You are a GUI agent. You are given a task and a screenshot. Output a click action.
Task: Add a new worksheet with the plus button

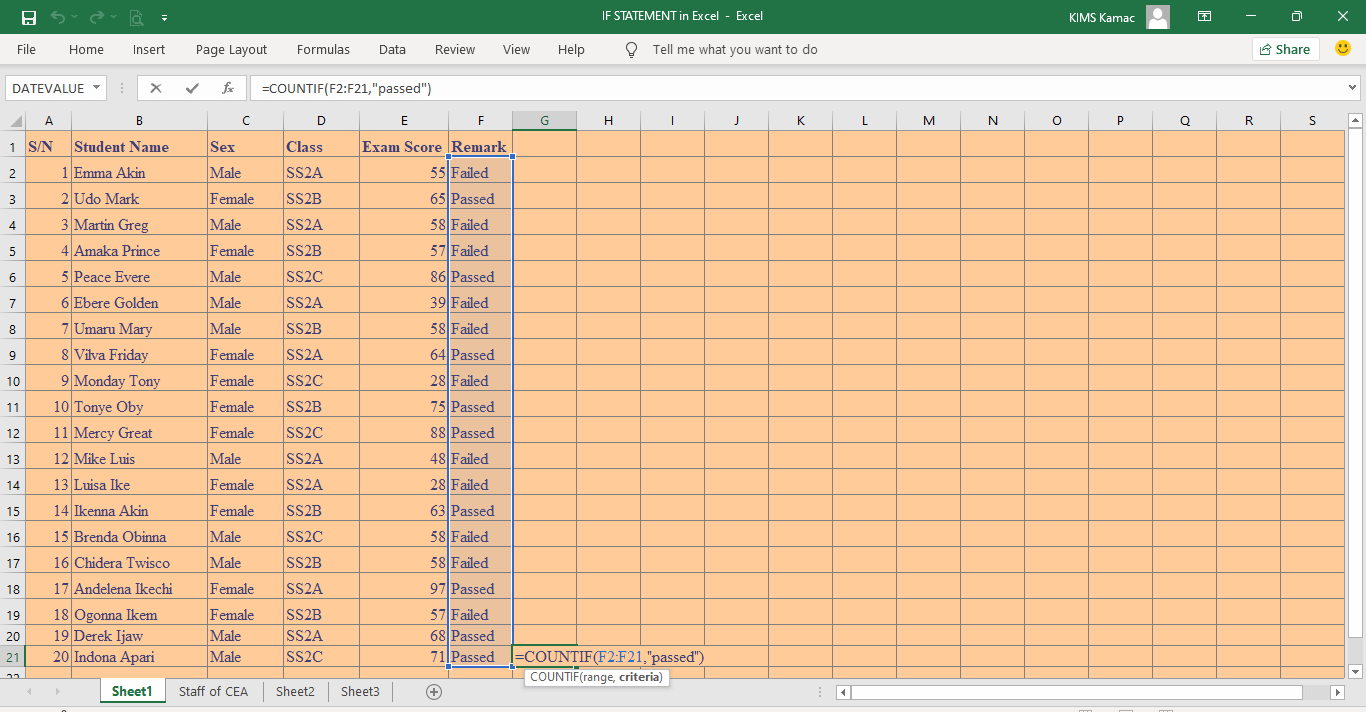pyautogui.click(x=434, y=691)
